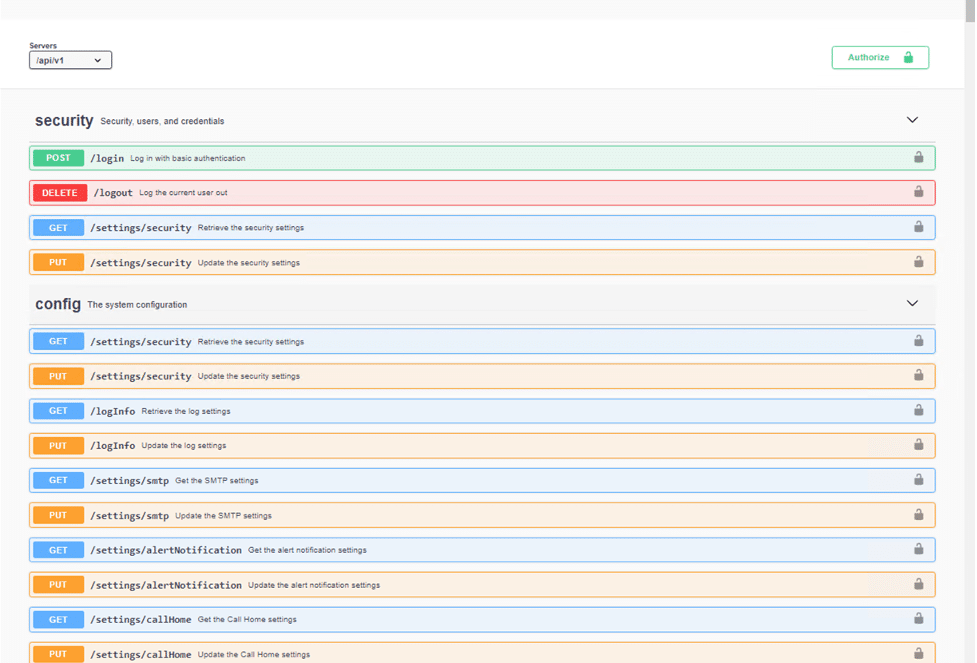Collapse the security section with its chevron
Screen dimensions: 977x663
pyautogui.click(x=912, y=120)
